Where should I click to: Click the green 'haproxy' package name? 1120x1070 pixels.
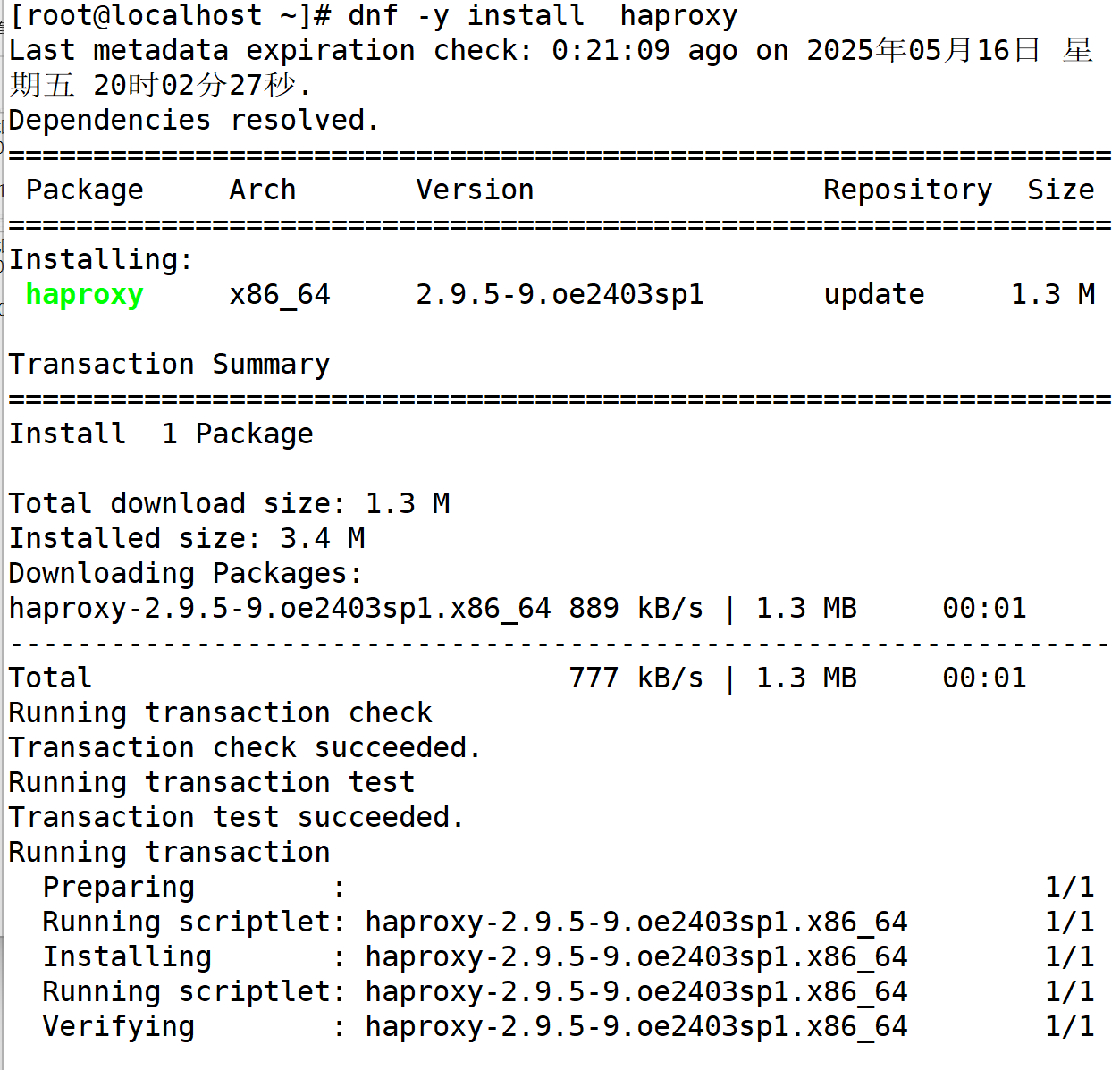(x=85, y=295)
